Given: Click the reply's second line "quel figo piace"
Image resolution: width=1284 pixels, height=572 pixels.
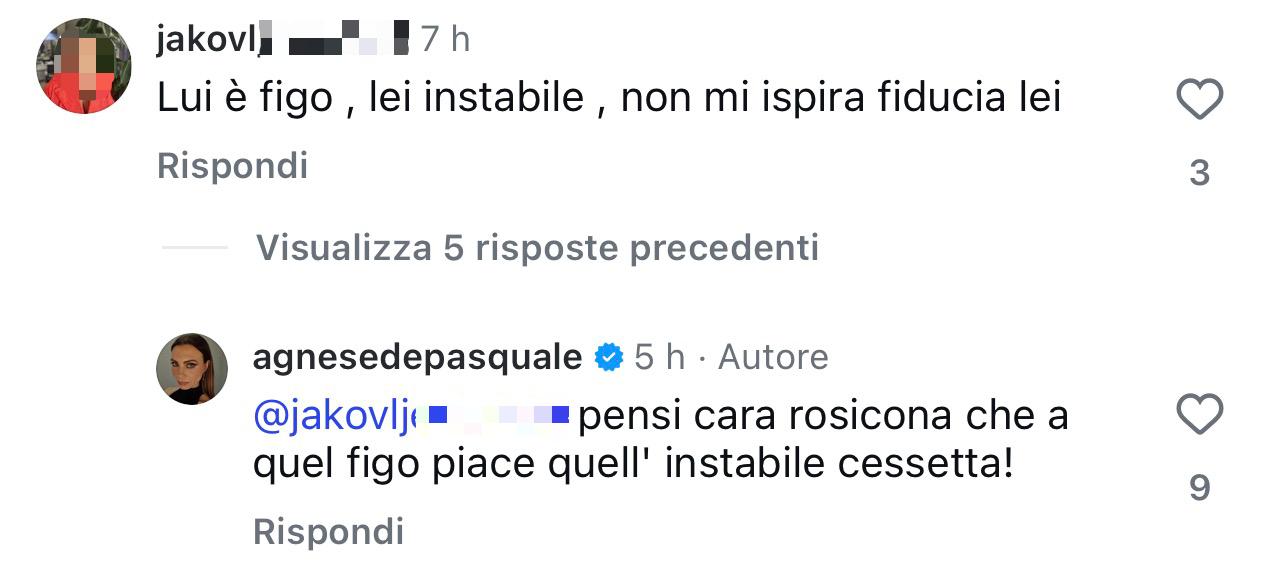Looking at the screenshot, I should (632, 463).
